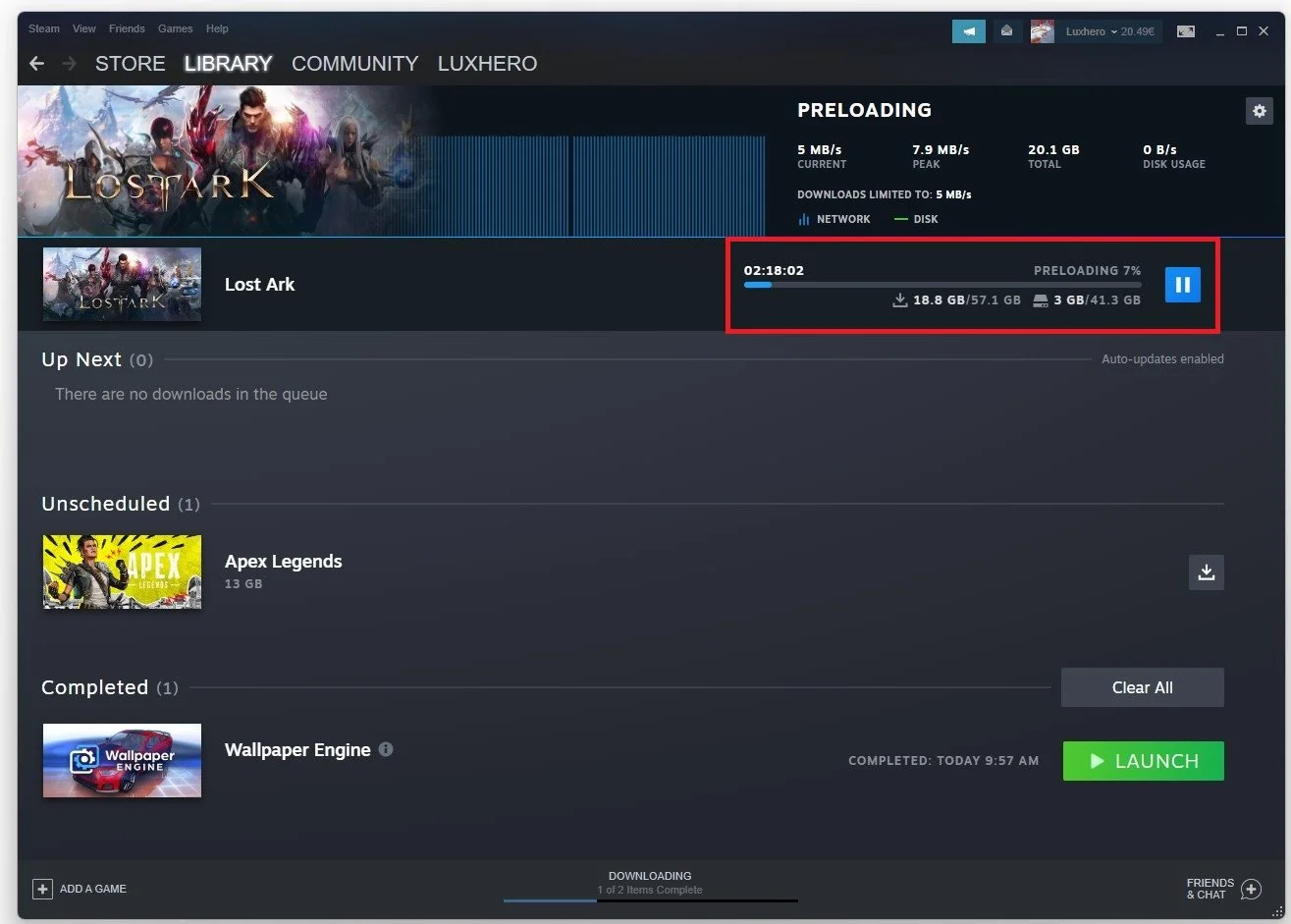Start Apex Legends download with arrow icon
The width and height of the screenshot is (1291, 924).
tap(1207, 572)
